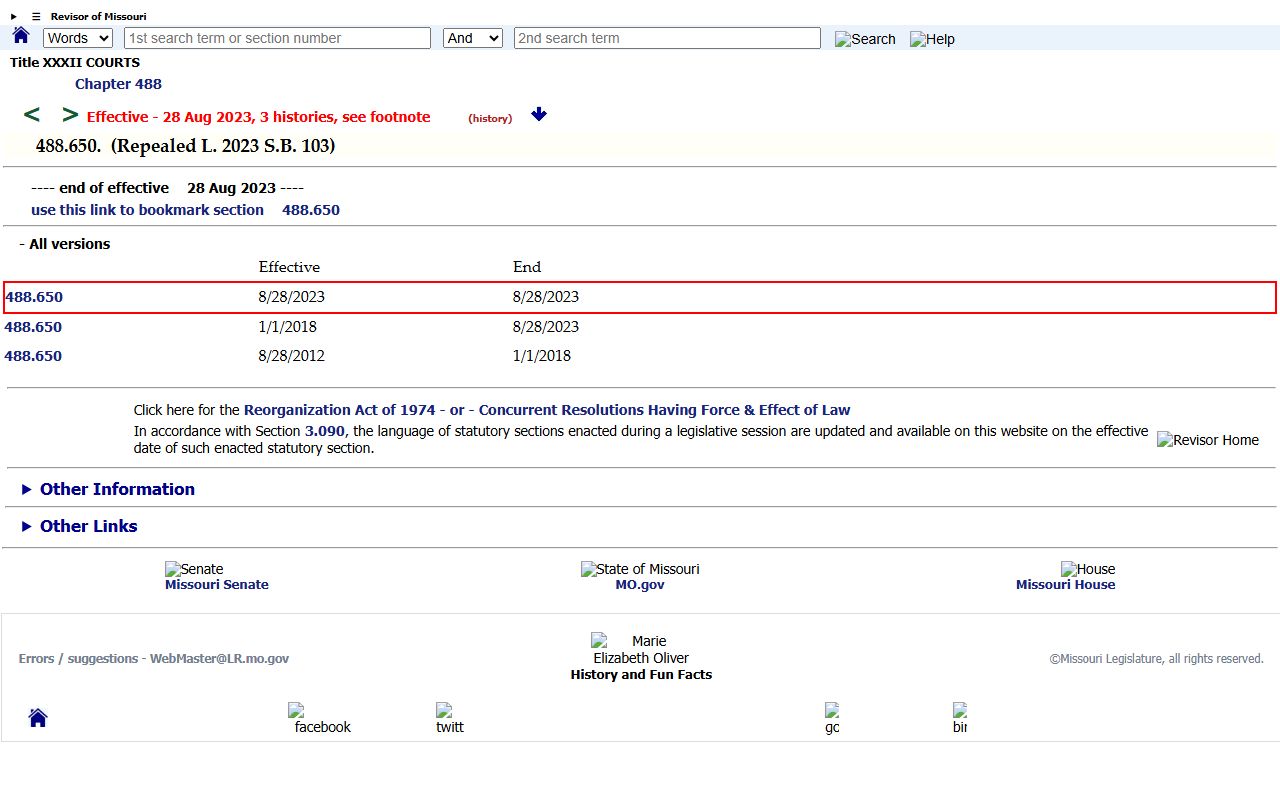Open the Missouri House link
1280x800 pixels.
point(1066,585)
